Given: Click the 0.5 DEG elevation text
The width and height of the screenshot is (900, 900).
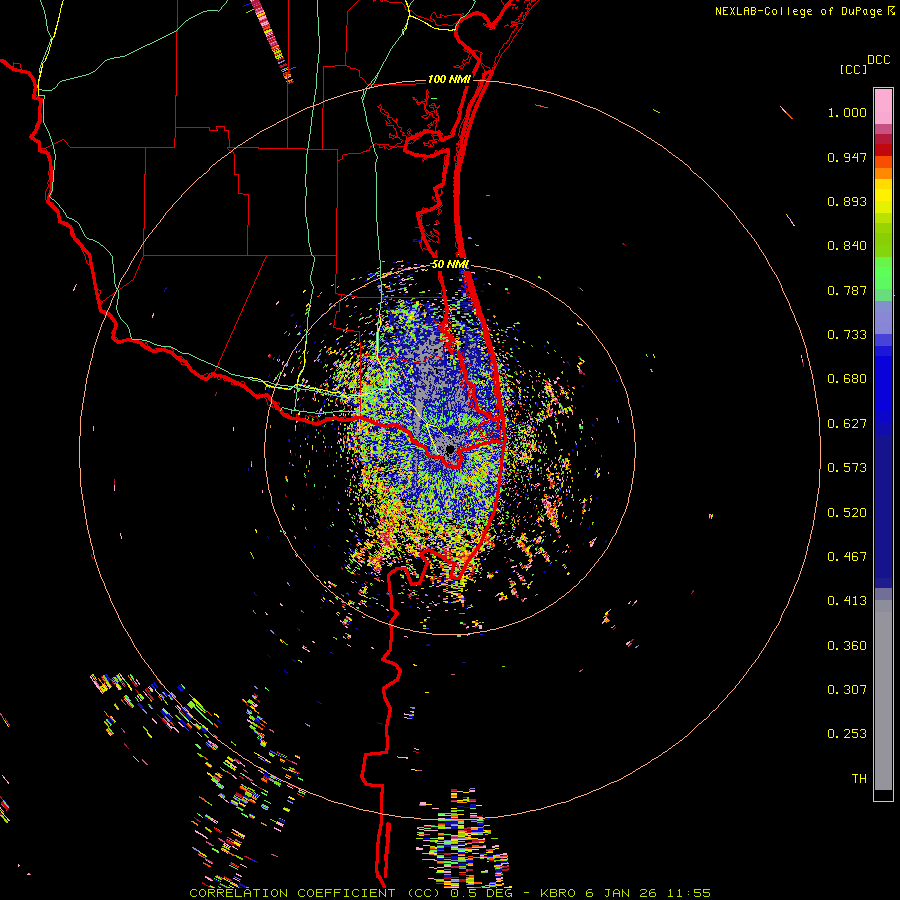Looking at the screenshot, I should (484, 893).
